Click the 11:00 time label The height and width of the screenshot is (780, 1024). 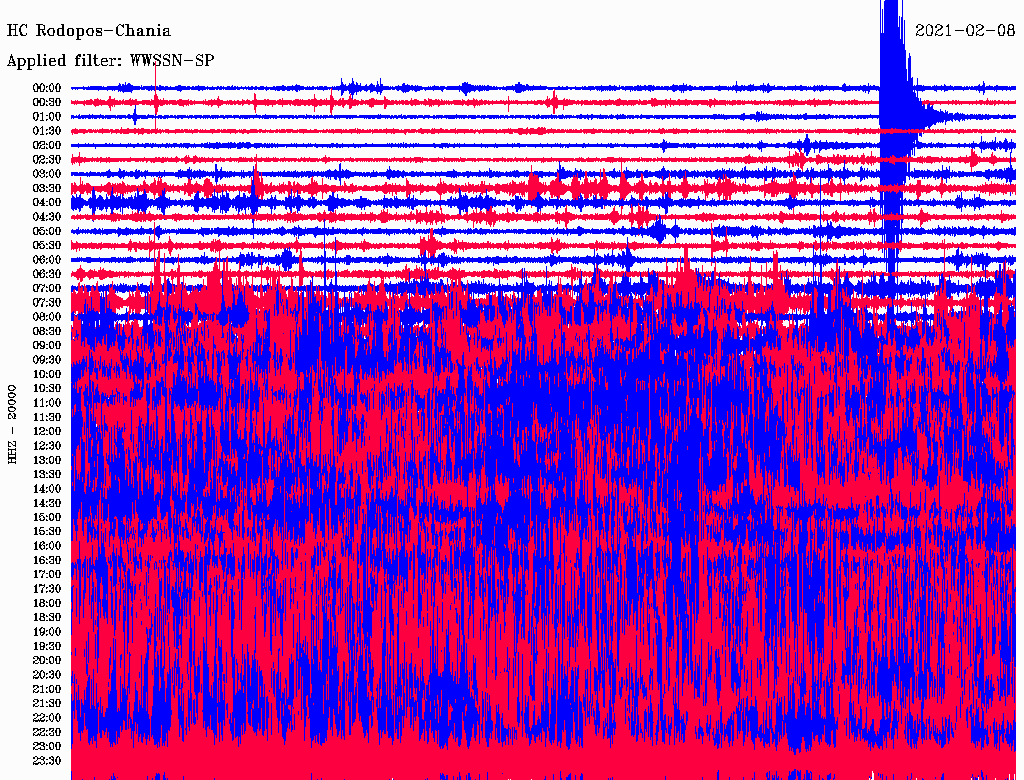click(x=47, y=402)
